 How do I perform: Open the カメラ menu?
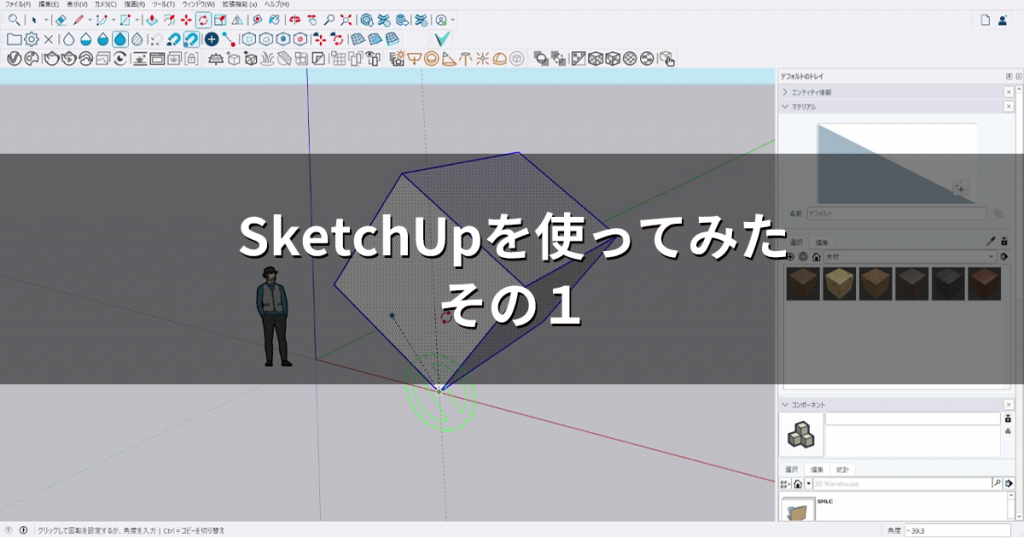click(105, 5)
